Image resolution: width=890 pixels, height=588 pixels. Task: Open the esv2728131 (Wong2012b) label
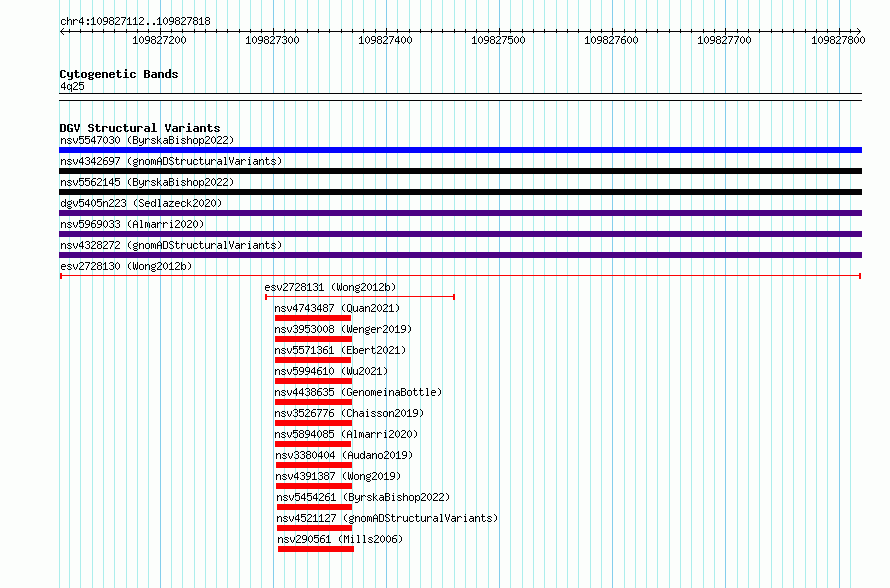point(330,287)
